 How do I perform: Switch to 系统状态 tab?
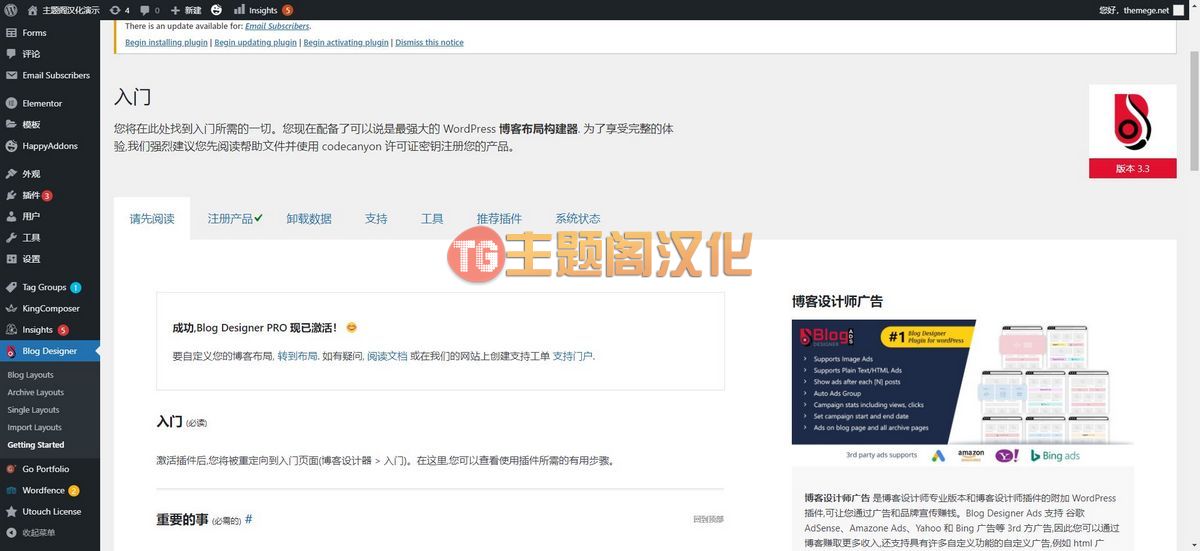pyautogui.click(x=578, y=218)
